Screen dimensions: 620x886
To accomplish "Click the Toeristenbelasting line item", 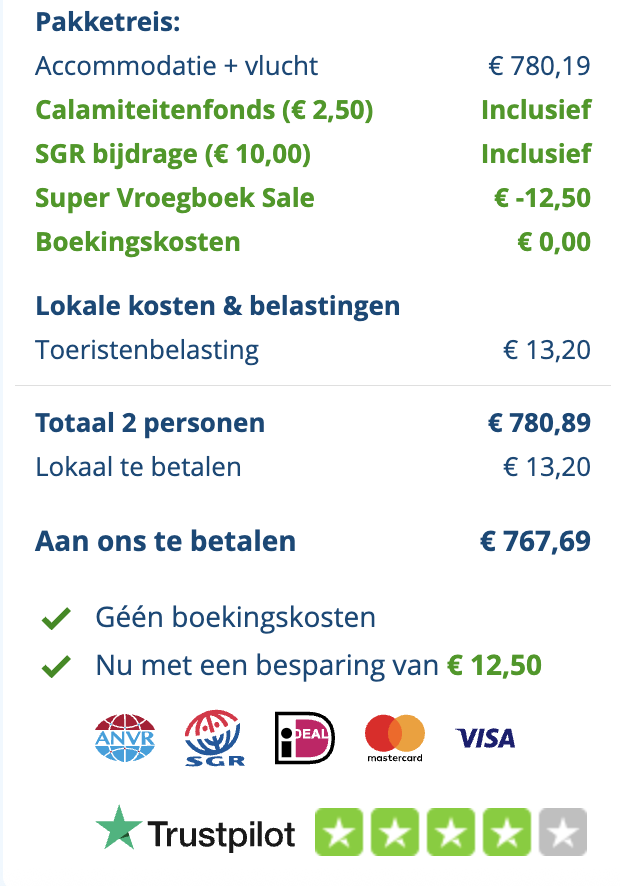I will pos(147,350).
